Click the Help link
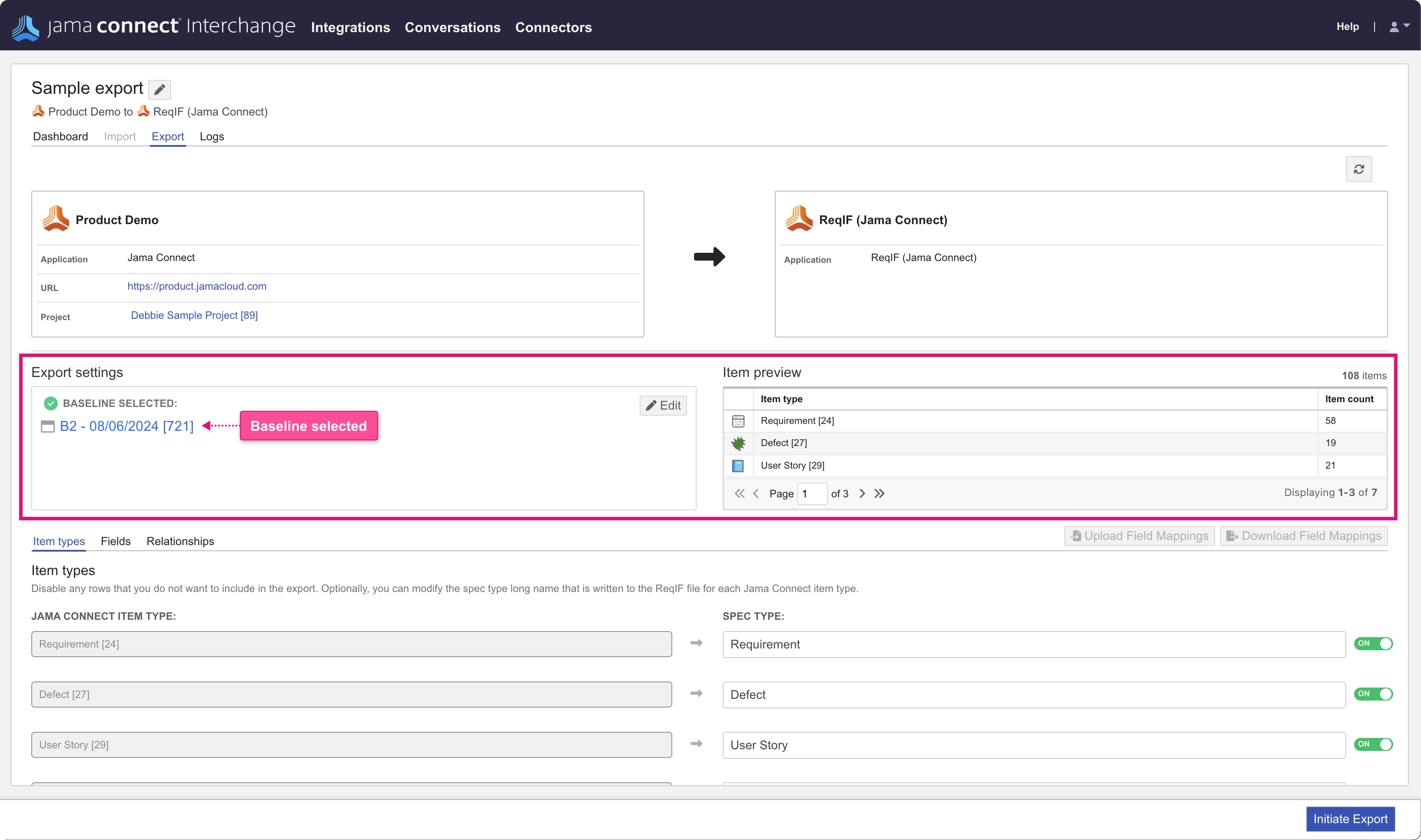The image size is (1421, 840). [1348, 26]
